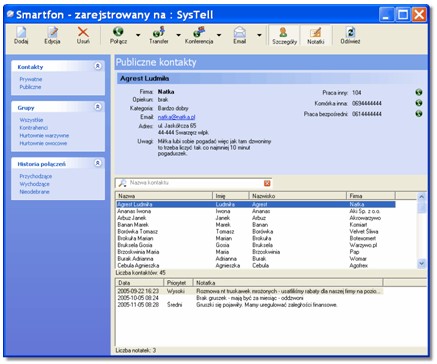
Task: Sort contacts by Firma column
Action: coord(371,196)
